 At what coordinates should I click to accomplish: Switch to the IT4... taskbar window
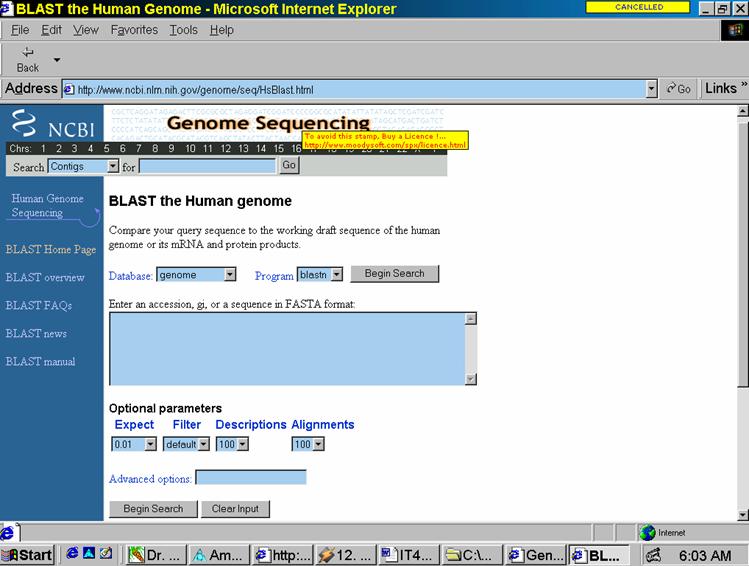(408, 555)
